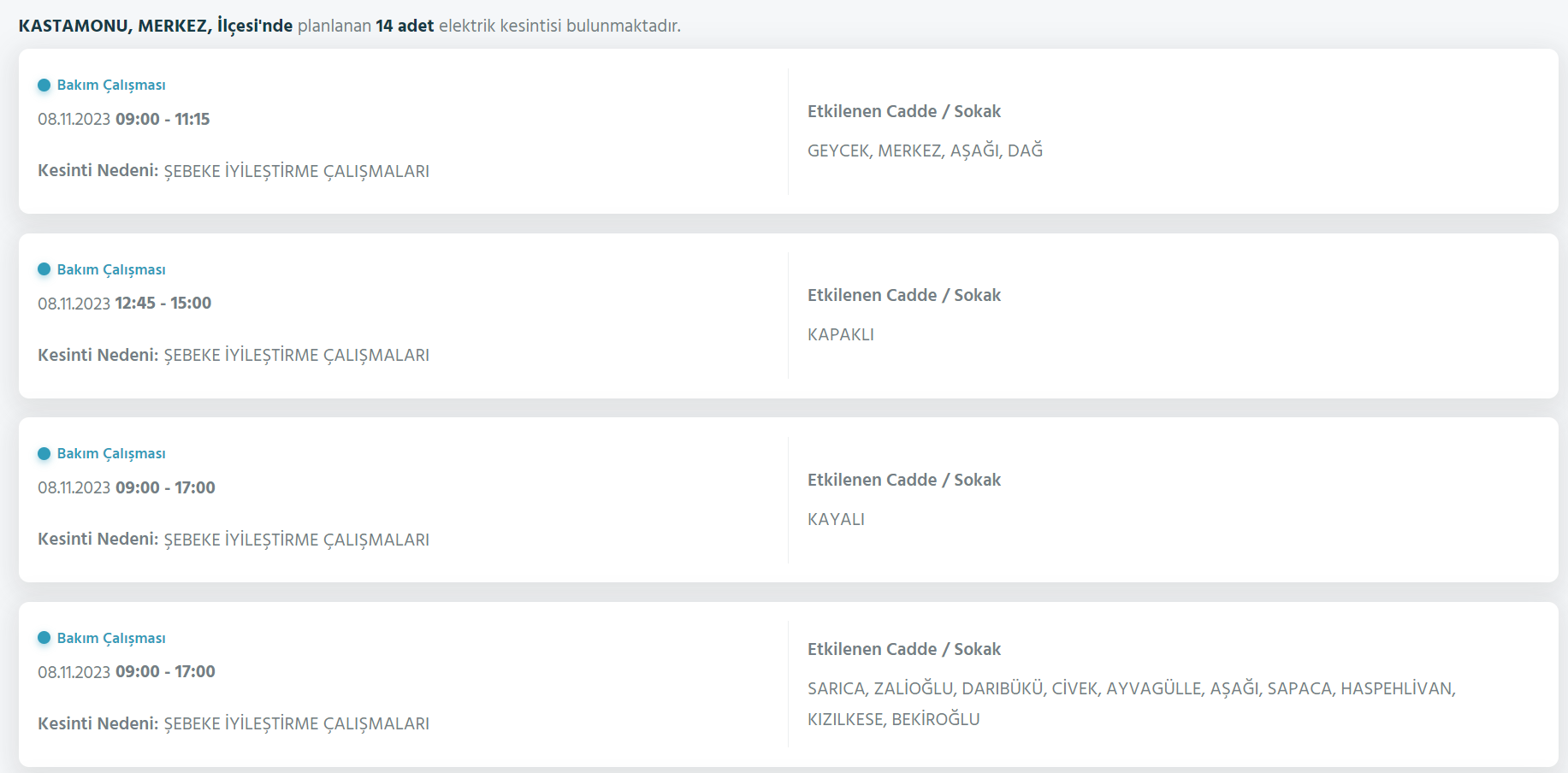Click the Bakım Çalışması label in the SARICA card
Screen dimensions: 1568x773
click(x=111, y=638)
